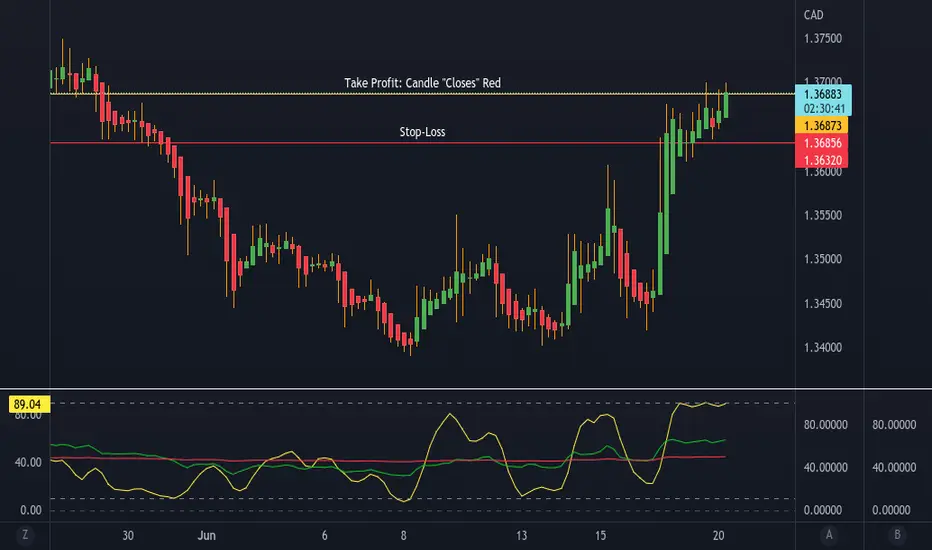This screenshot has height=550, width=932.
Task: Select the cyan 1.36883 current price label
Action: (823, 94)
